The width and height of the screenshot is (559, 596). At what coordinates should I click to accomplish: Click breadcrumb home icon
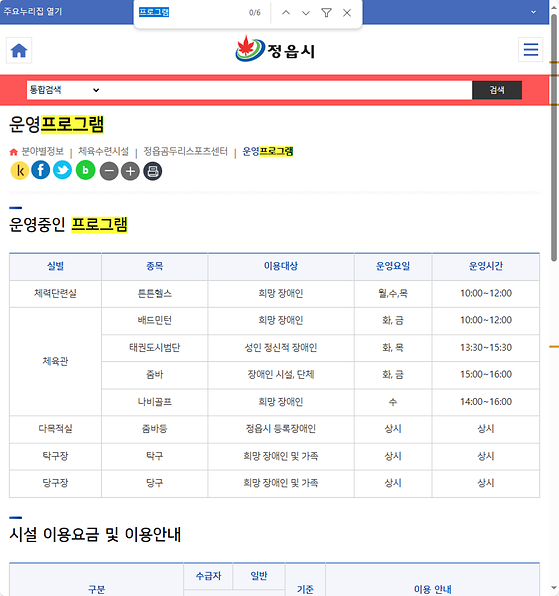(x=14, y=152)
